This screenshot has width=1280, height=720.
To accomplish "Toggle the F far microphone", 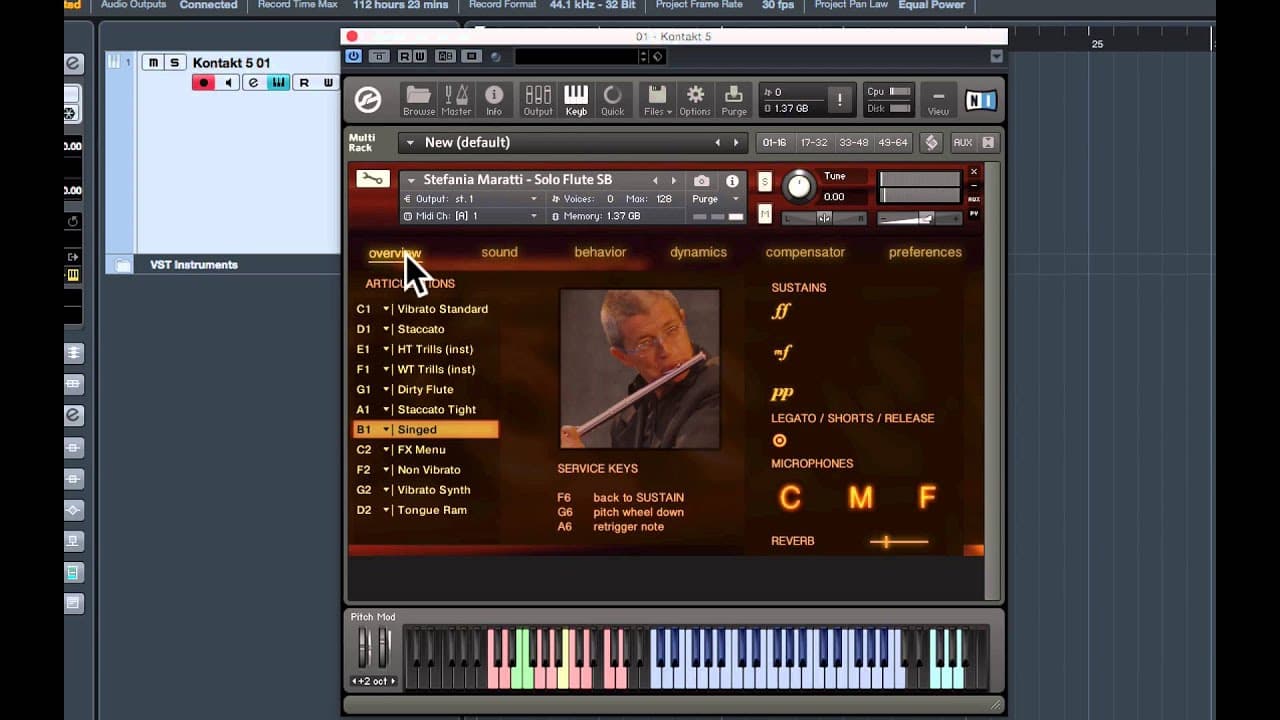I will [927, 497].
